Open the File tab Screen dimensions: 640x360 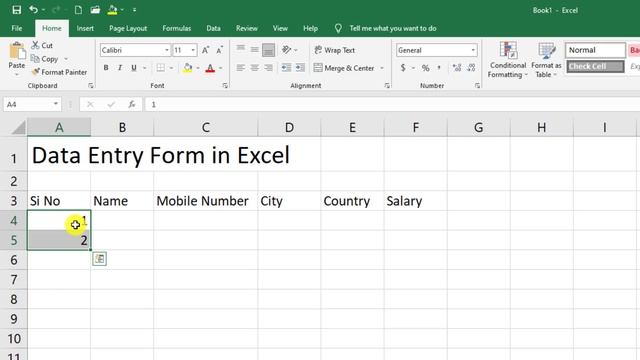pyautogui.click(x=17, y=28)
